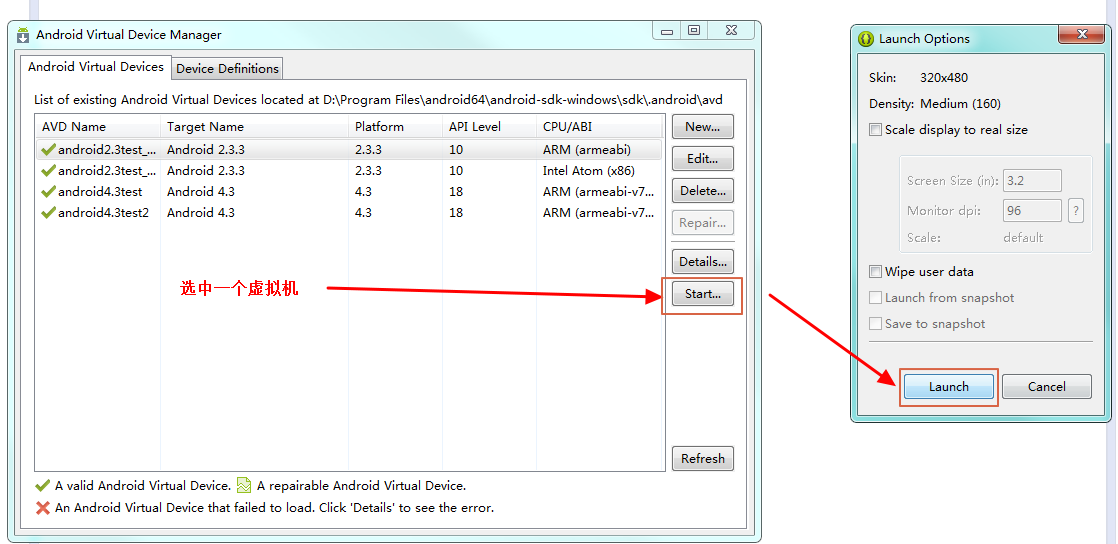1118x544 pixels.
Task: Select the Intel Atom (x86) device row
Action: [349, 170]
